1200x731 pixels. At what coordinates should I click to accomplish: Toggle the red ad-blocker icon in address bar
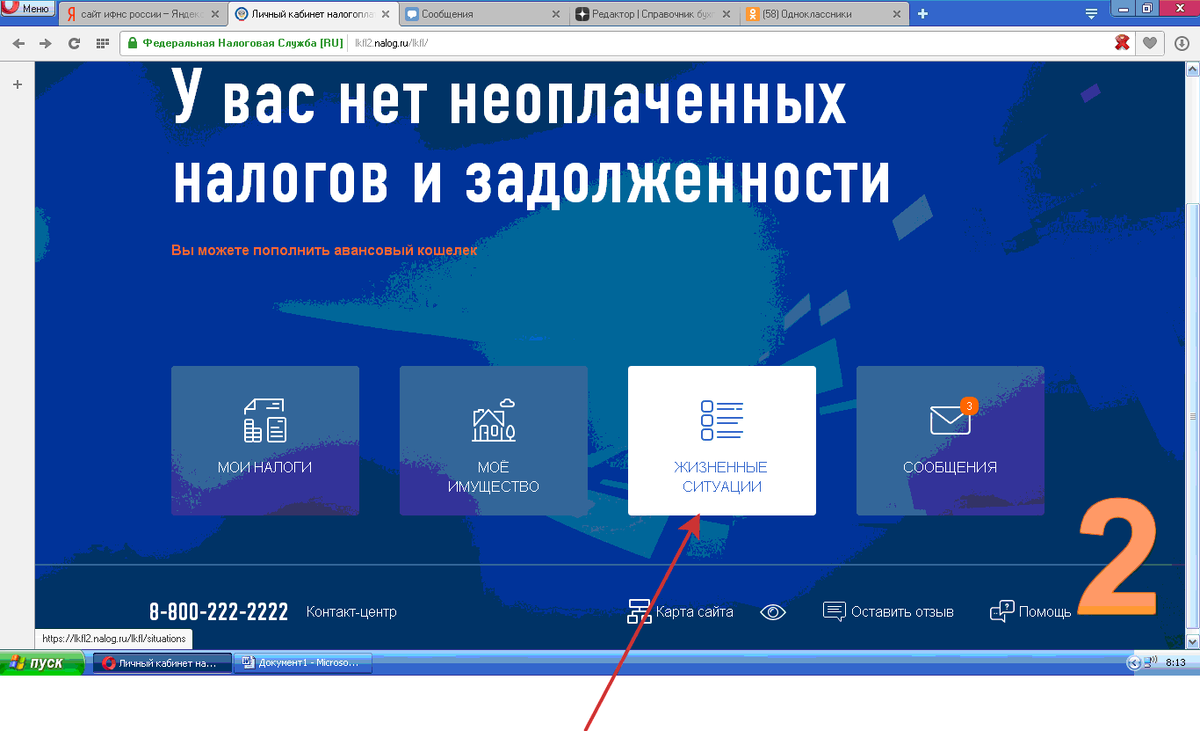[1122, 43]
